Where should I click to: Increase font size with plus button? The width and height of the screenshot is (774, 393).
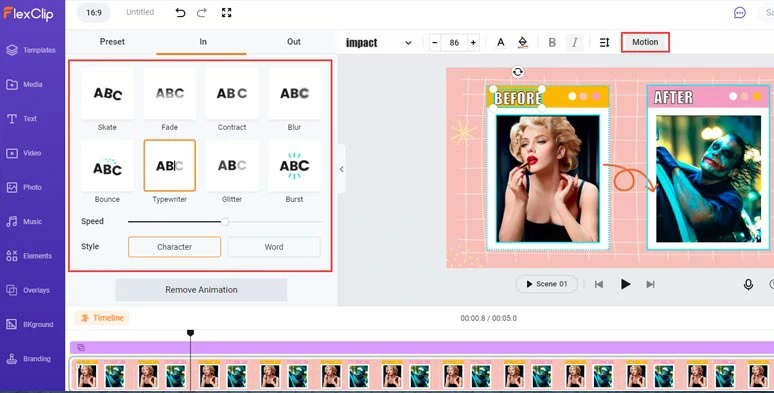pos(473,43)
